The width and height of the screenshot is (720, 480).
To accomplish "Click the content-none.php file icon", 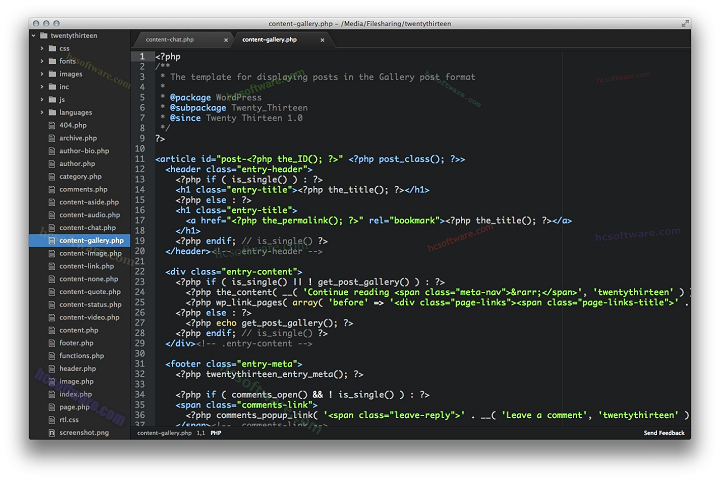I will [52, 279].
